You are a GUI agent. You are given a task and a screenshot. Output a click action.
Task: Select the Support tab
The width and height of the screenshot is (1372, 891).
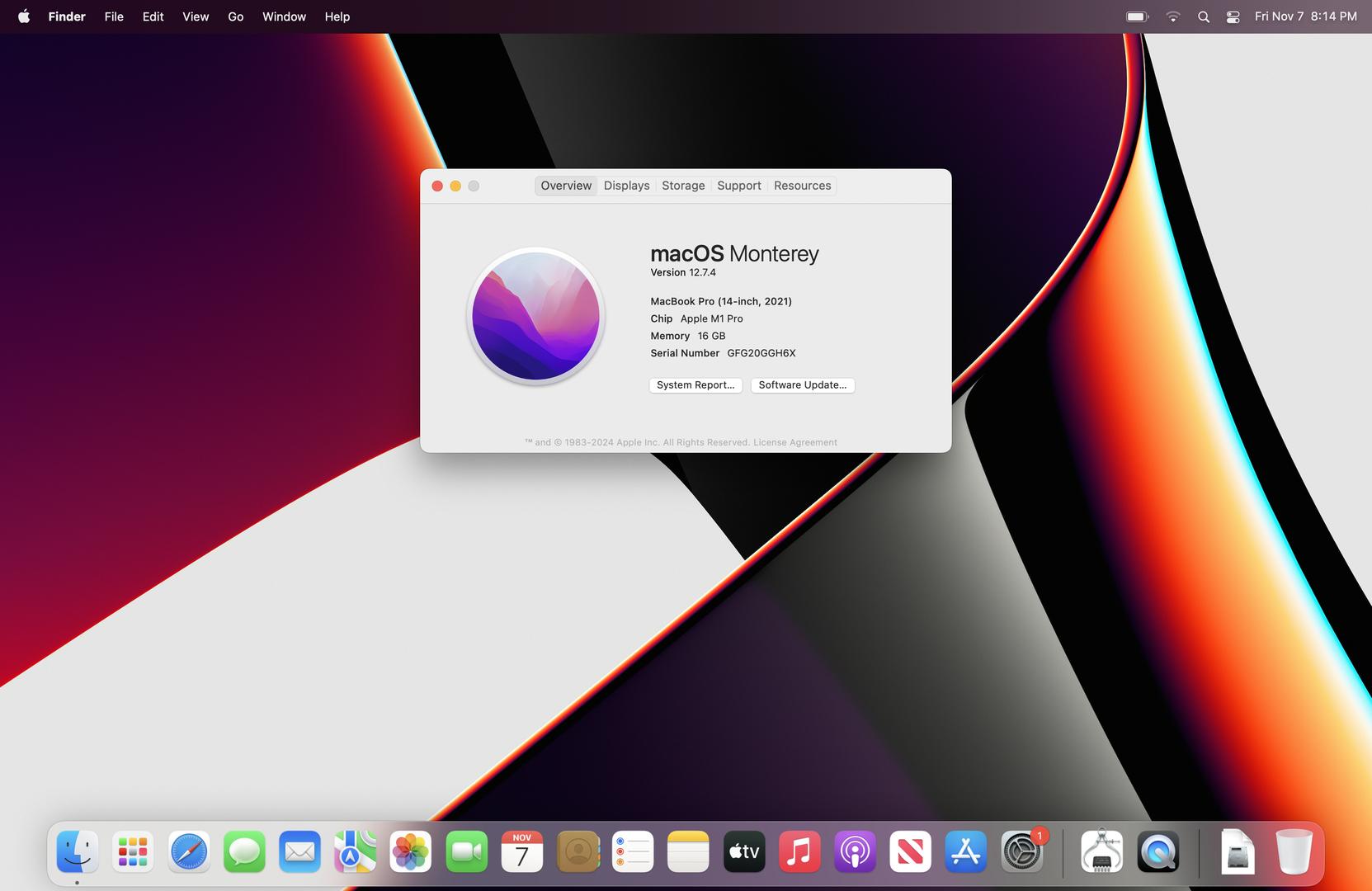click(x=738, y=186)
